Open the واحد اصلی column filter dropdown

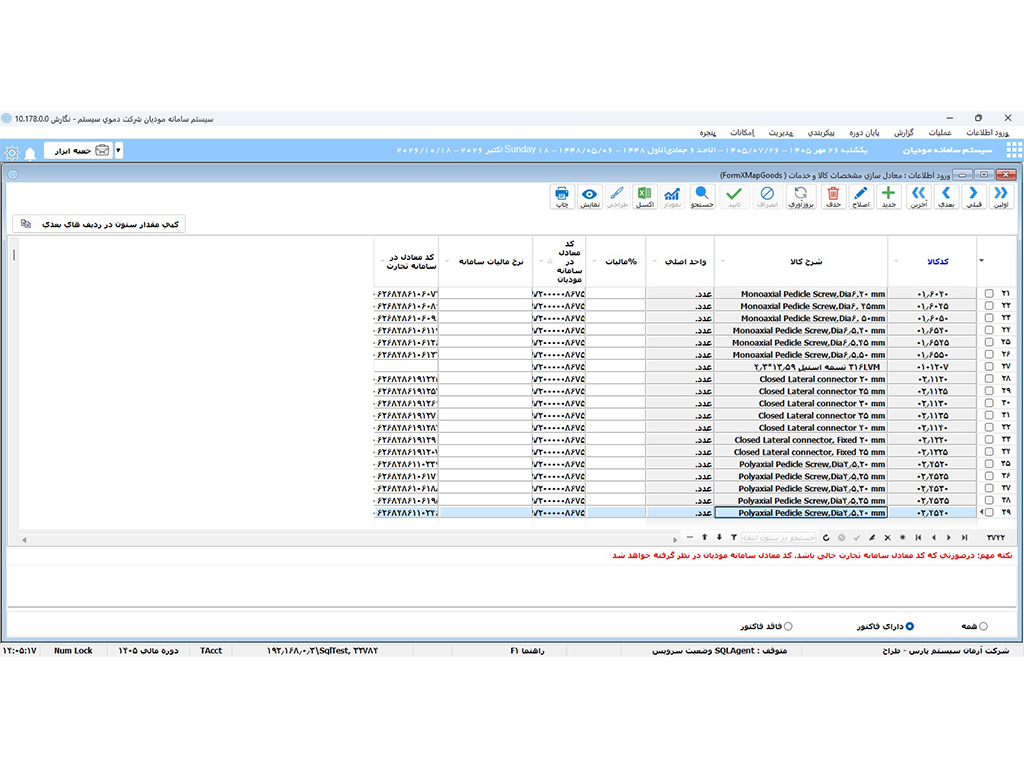pos(654,261)
